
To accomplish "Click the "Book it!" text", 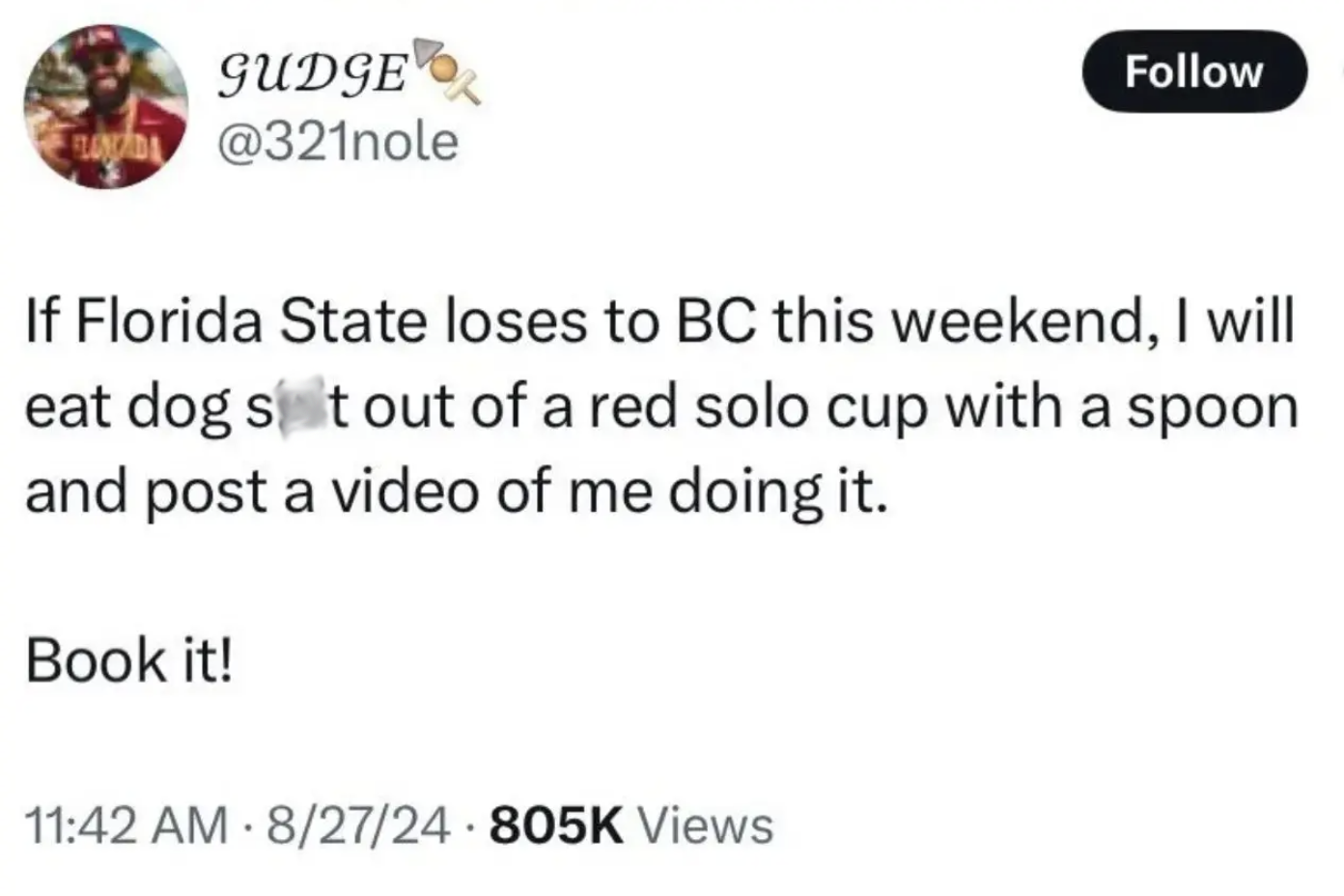I will point(128,661).
